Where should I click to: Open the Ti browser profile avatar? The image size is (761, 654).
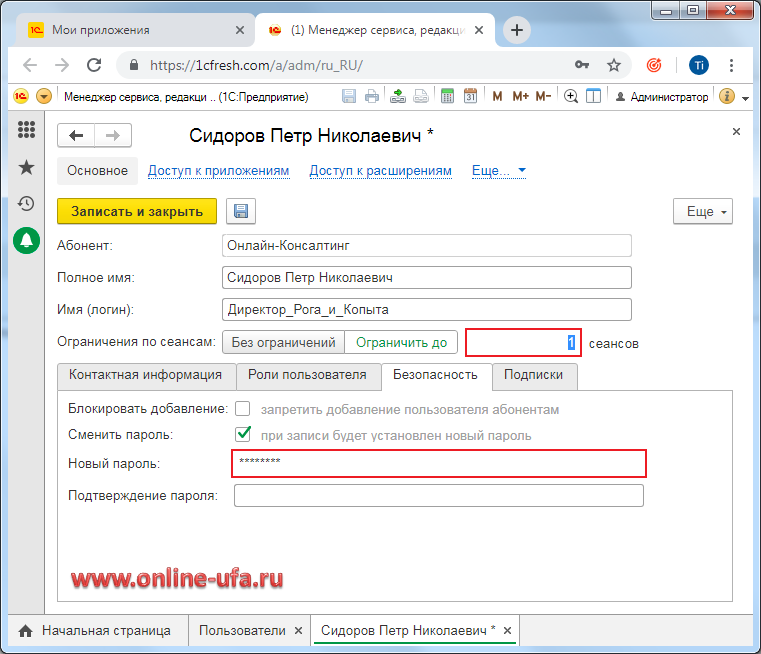(699, 65)
